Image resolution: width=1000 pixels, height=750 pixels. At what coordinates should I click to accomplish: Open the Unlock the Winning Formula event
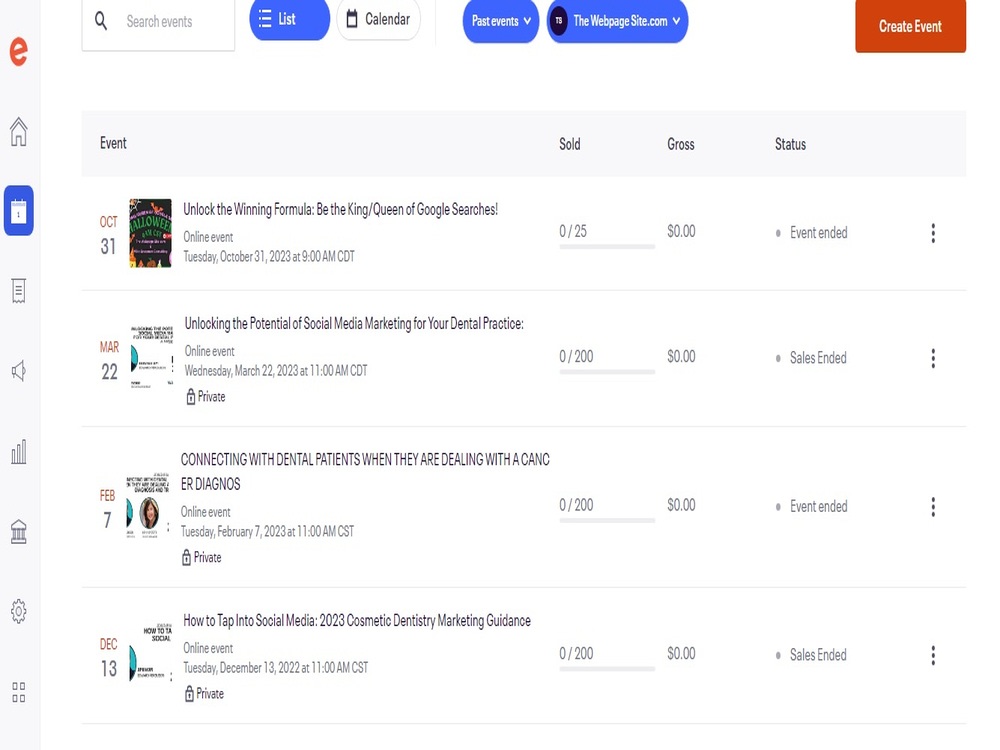[340, 209]
